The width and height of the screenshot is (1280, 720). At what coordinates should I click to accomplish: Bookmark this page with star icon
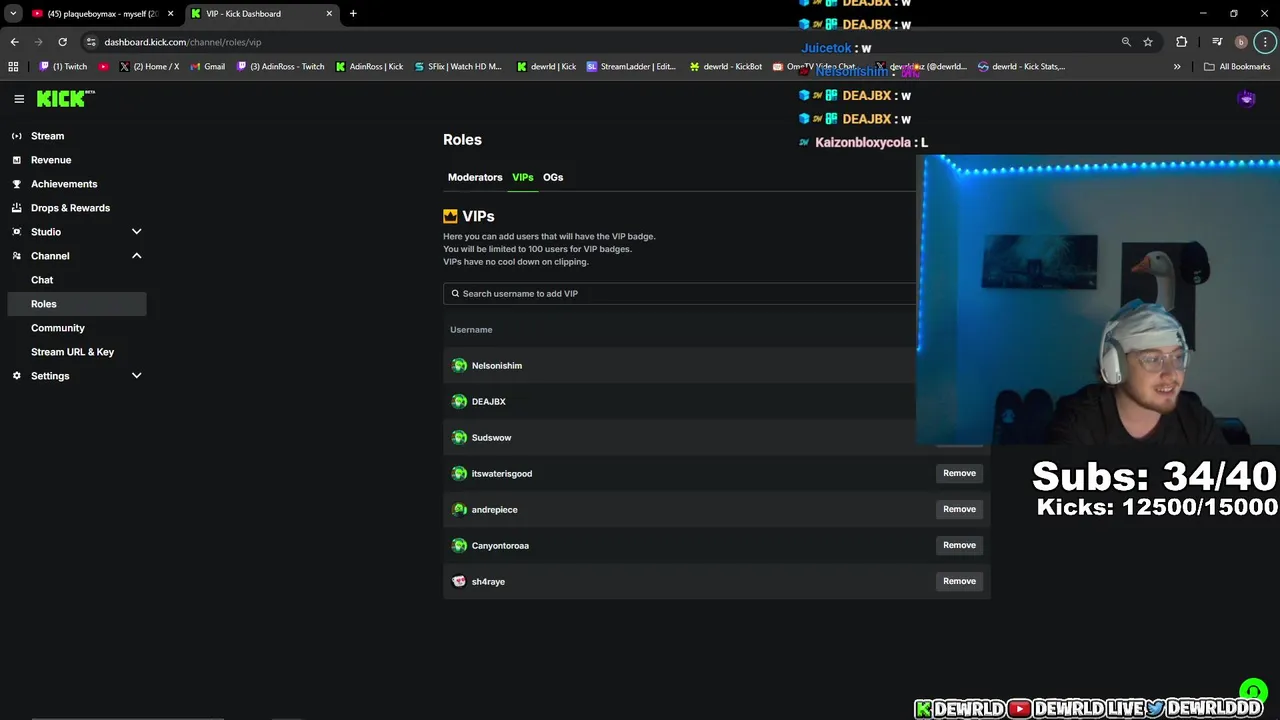pos(1148,42)
